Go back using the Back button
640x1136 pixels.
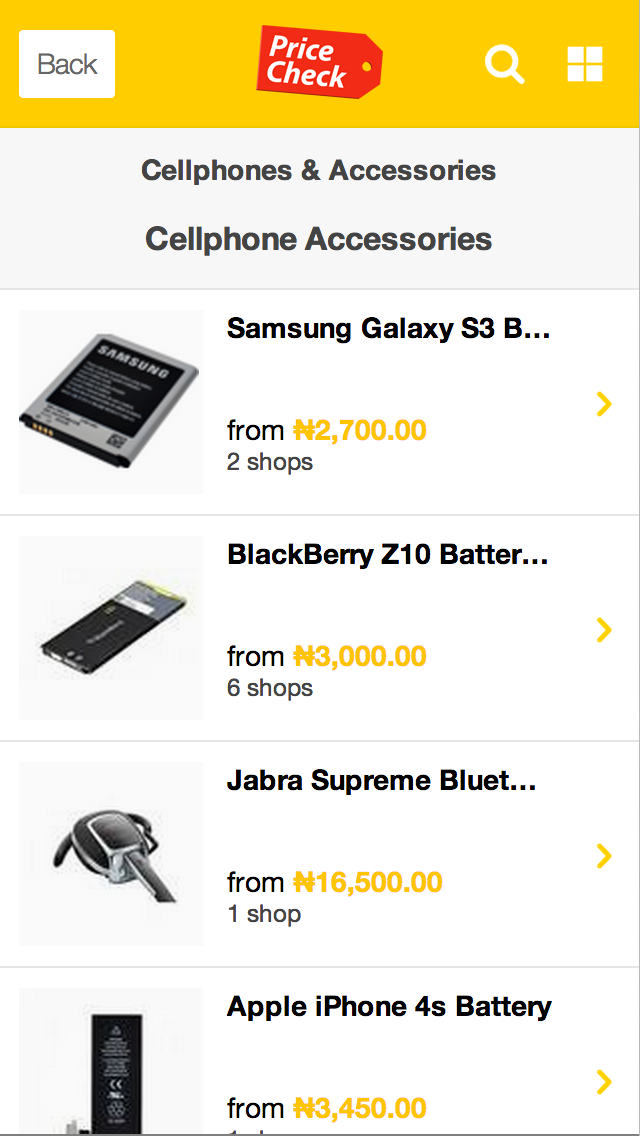point(67,64)
